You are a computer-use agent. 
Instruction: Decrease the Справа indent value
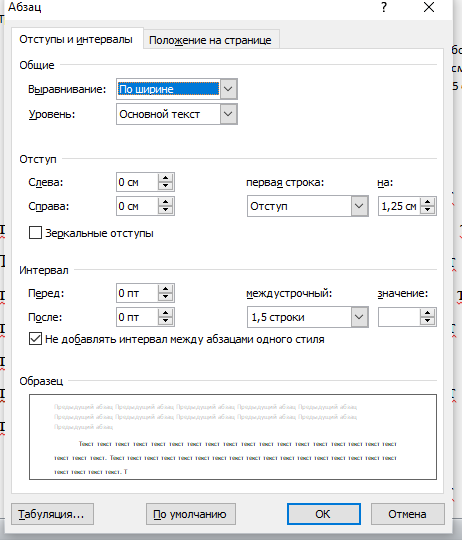click(166, 210)
